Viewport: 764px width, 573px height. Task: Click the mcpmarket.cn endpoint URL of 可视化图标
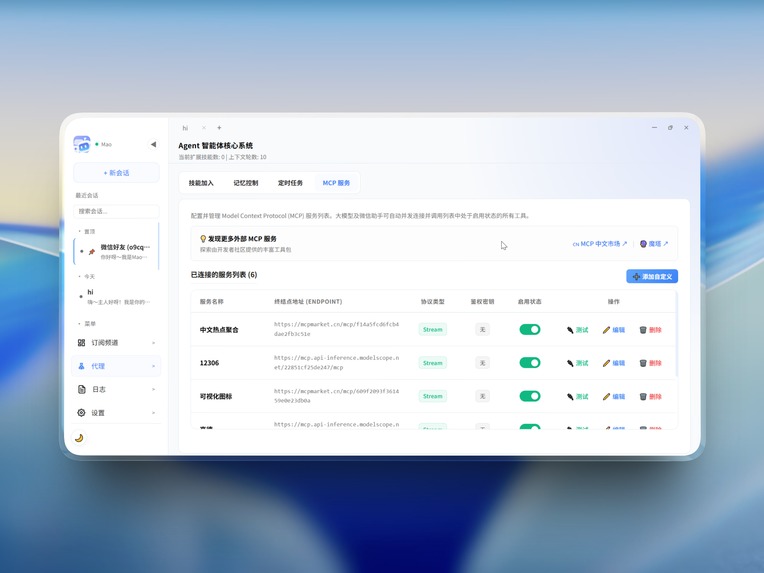tap(336, 396)
